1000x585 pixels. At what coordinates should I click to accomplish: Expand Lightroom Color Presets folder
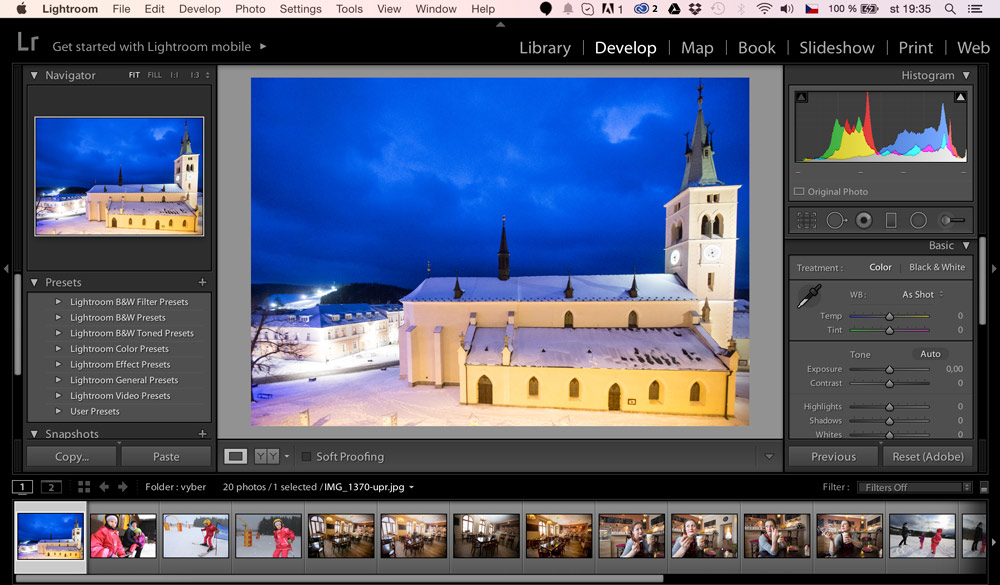pos(58,349)
